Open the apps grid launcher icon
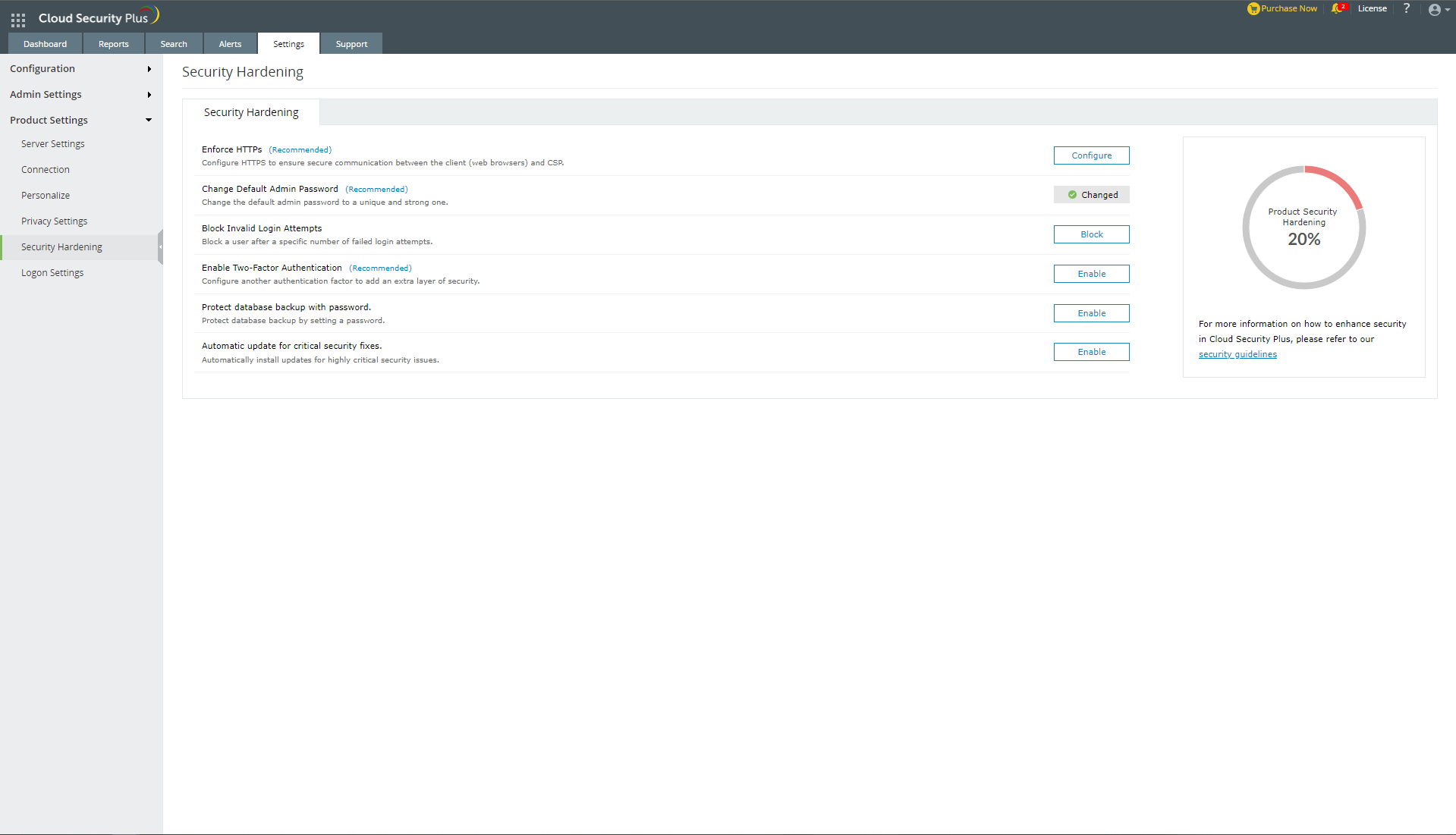 (x=18, y=20)
